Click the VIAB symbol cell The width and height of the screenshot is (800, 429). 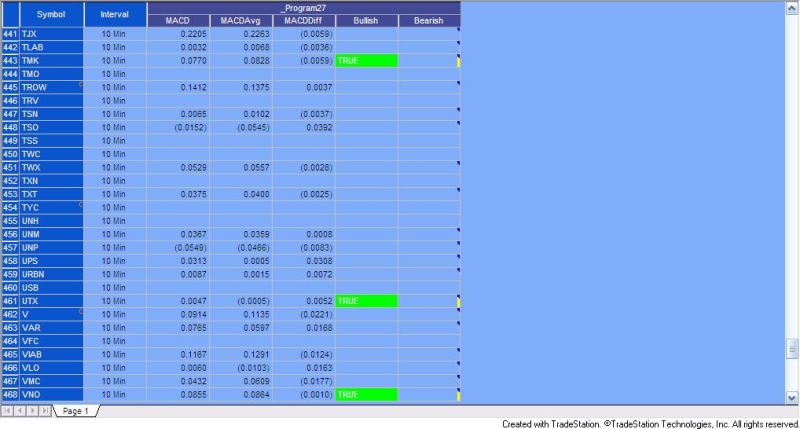tap(51, 355)
